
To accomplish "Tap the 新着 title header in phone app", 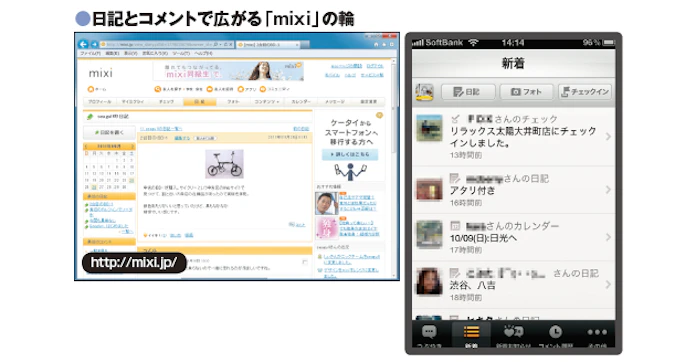I will point(514,63).
